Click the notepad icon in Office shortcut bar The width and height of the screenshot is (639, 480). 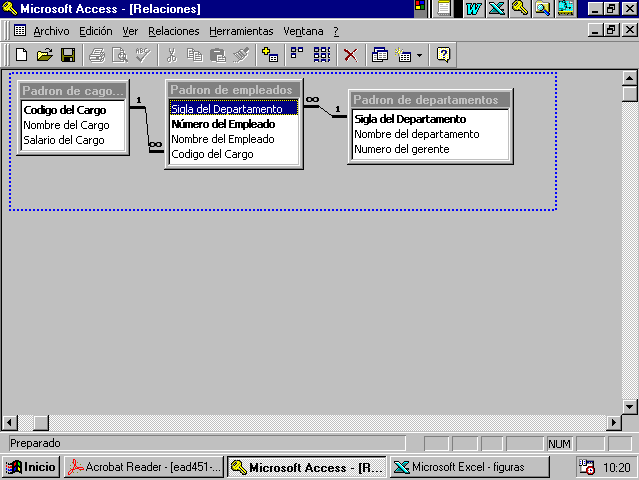coord(444,8)
